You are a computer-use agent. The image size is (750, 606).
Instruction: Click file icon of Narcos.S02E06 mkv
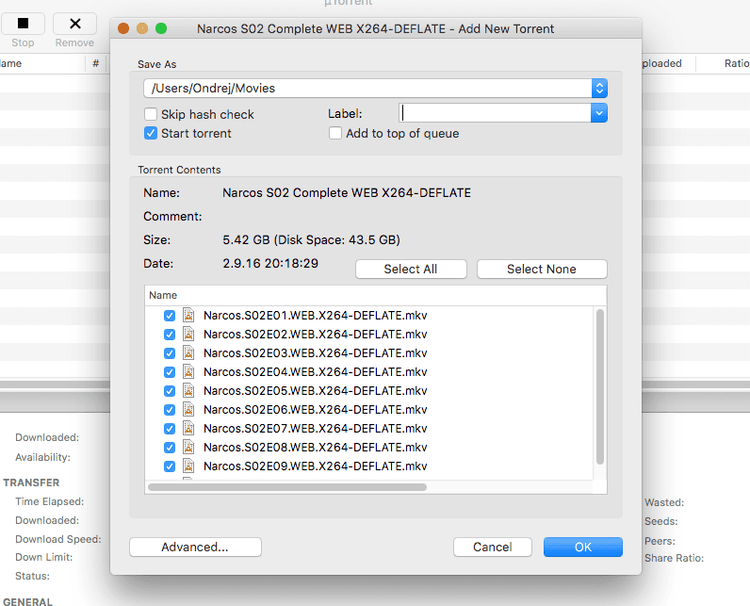click(x=189, y=410)
